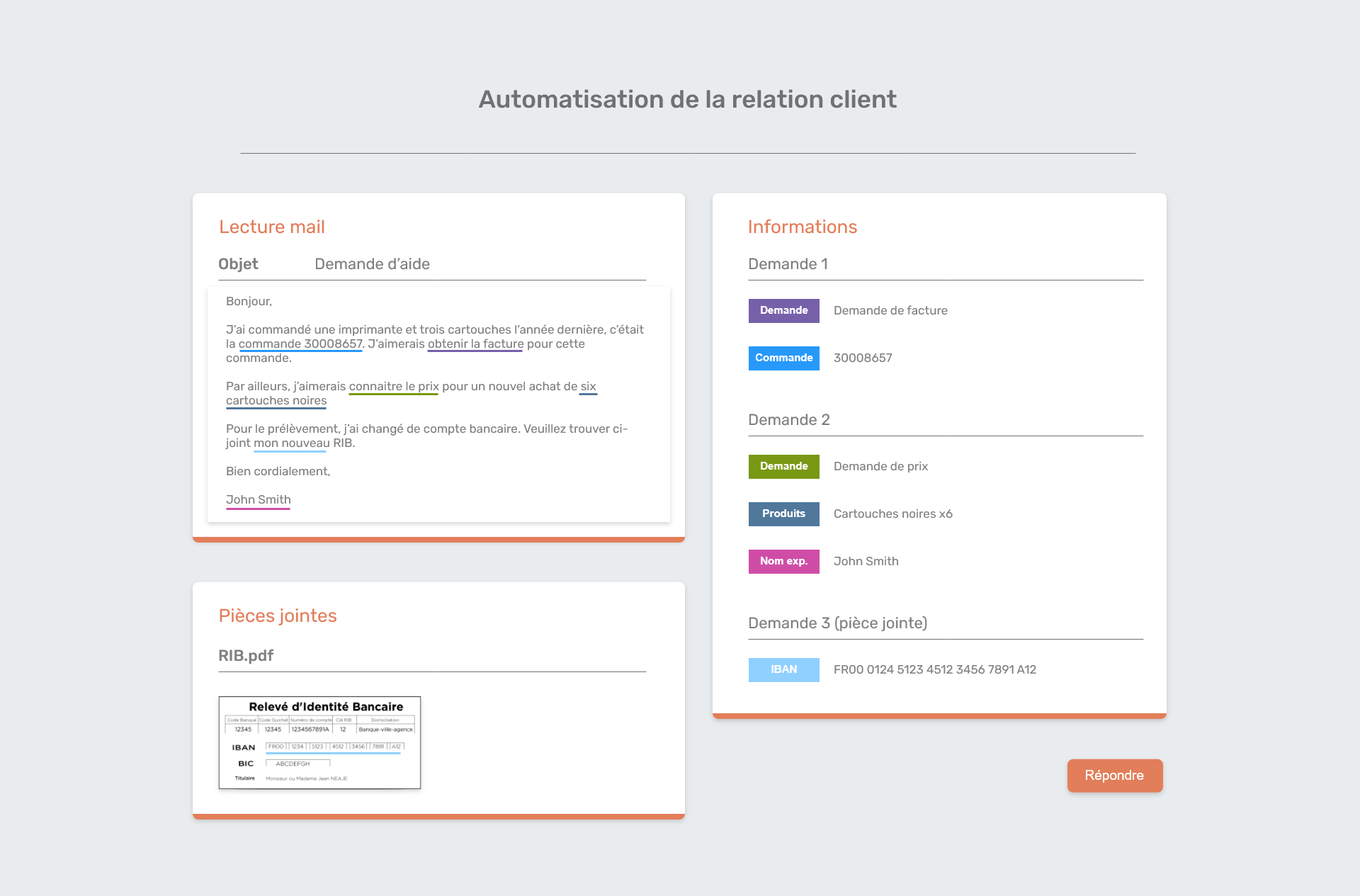Click the John Smith signature in mail
The width and height of the screenshot is (1360, 896).
(x=258, y=500)
